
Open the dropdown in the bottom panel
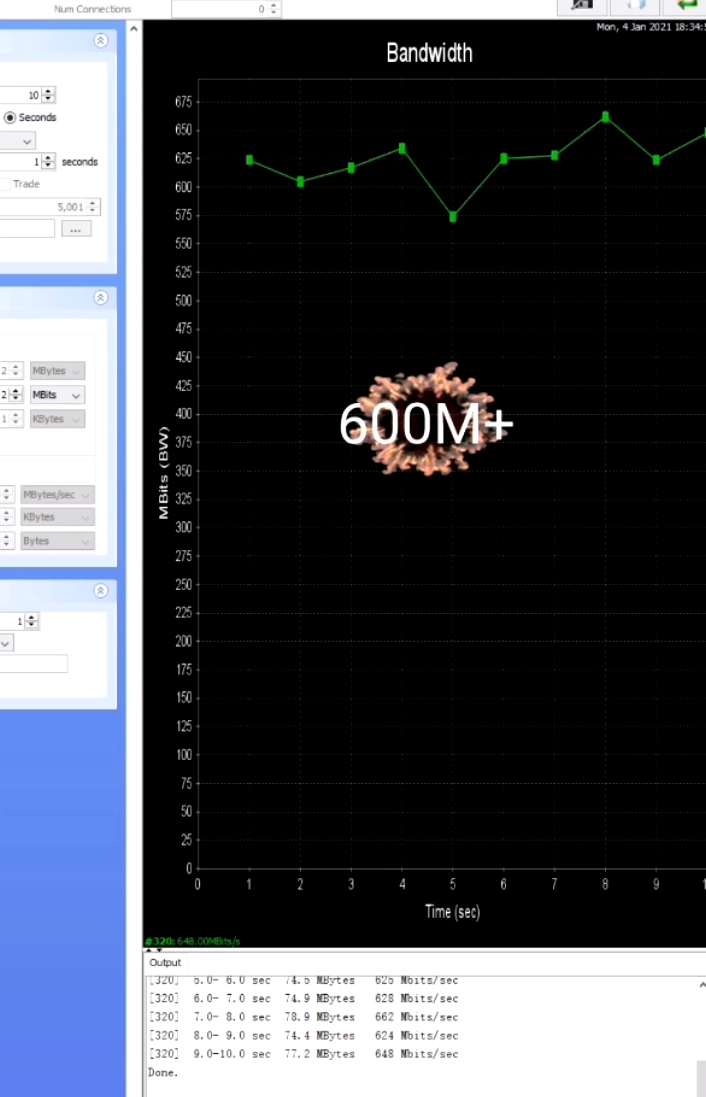pyautogui.click(x=6, y=643)
